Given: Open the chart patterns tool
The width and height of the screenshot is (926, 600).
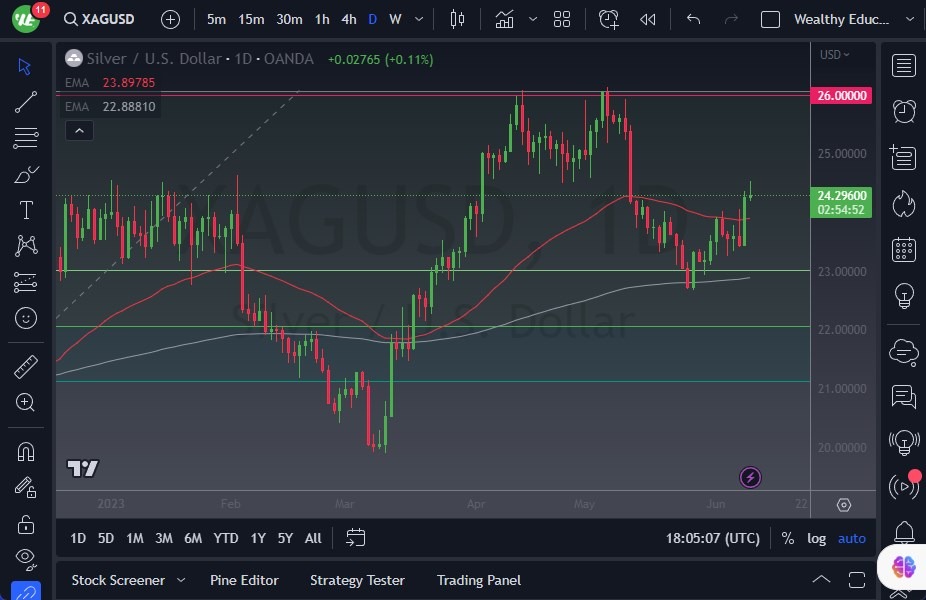Looking at the screenshot, I should click(26, 246).
